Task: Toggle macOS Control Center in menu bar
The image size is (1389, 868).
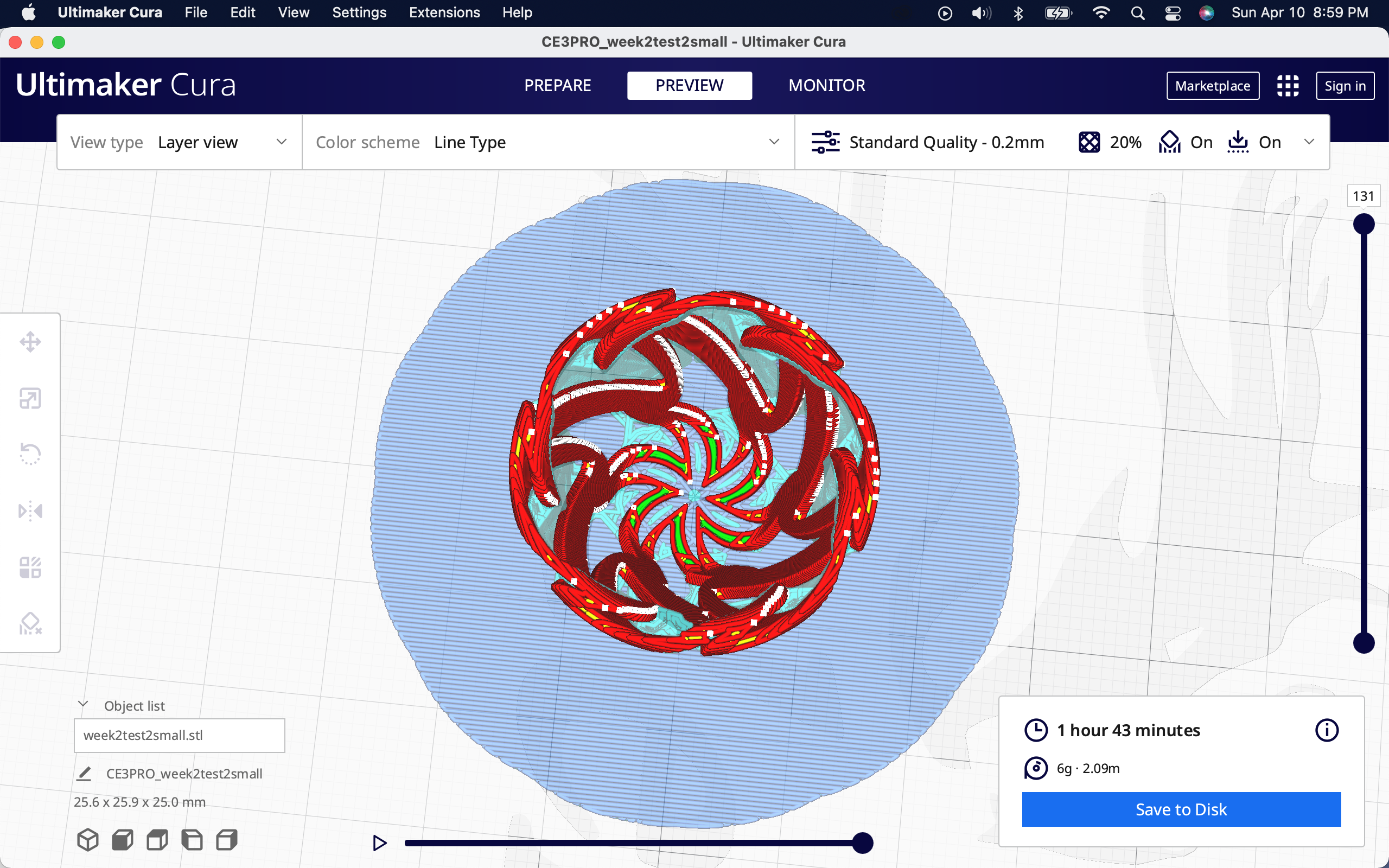Action: 1173,12
